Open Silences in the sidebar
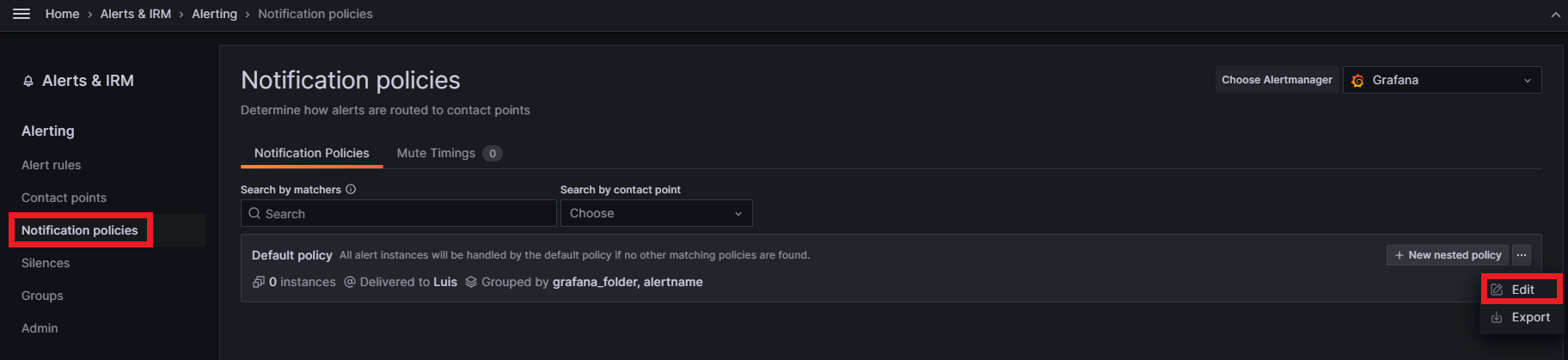The image size is (1568, 360). click(46, 263)
